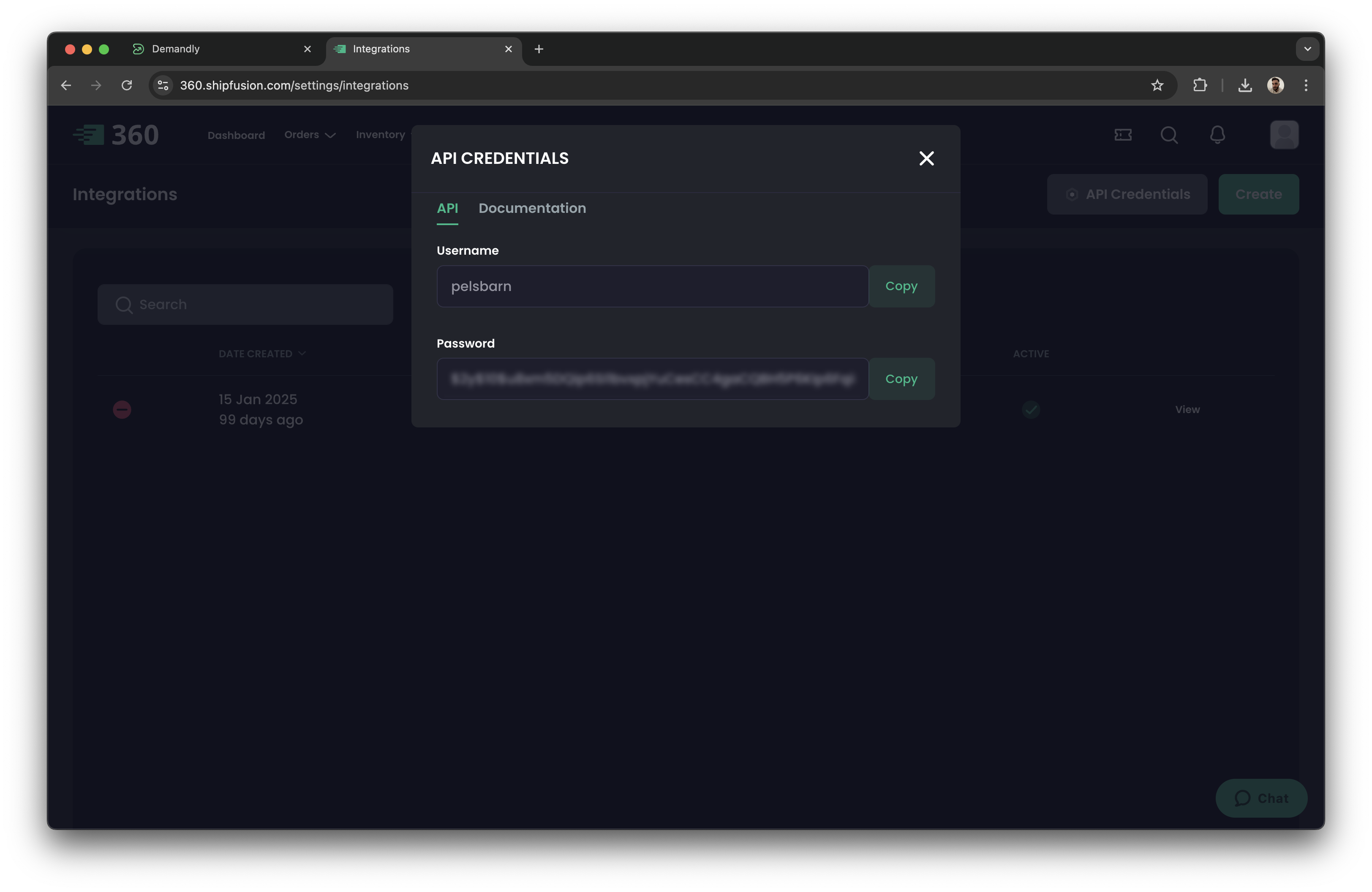Open the Chat widget

pos(1261,798)
